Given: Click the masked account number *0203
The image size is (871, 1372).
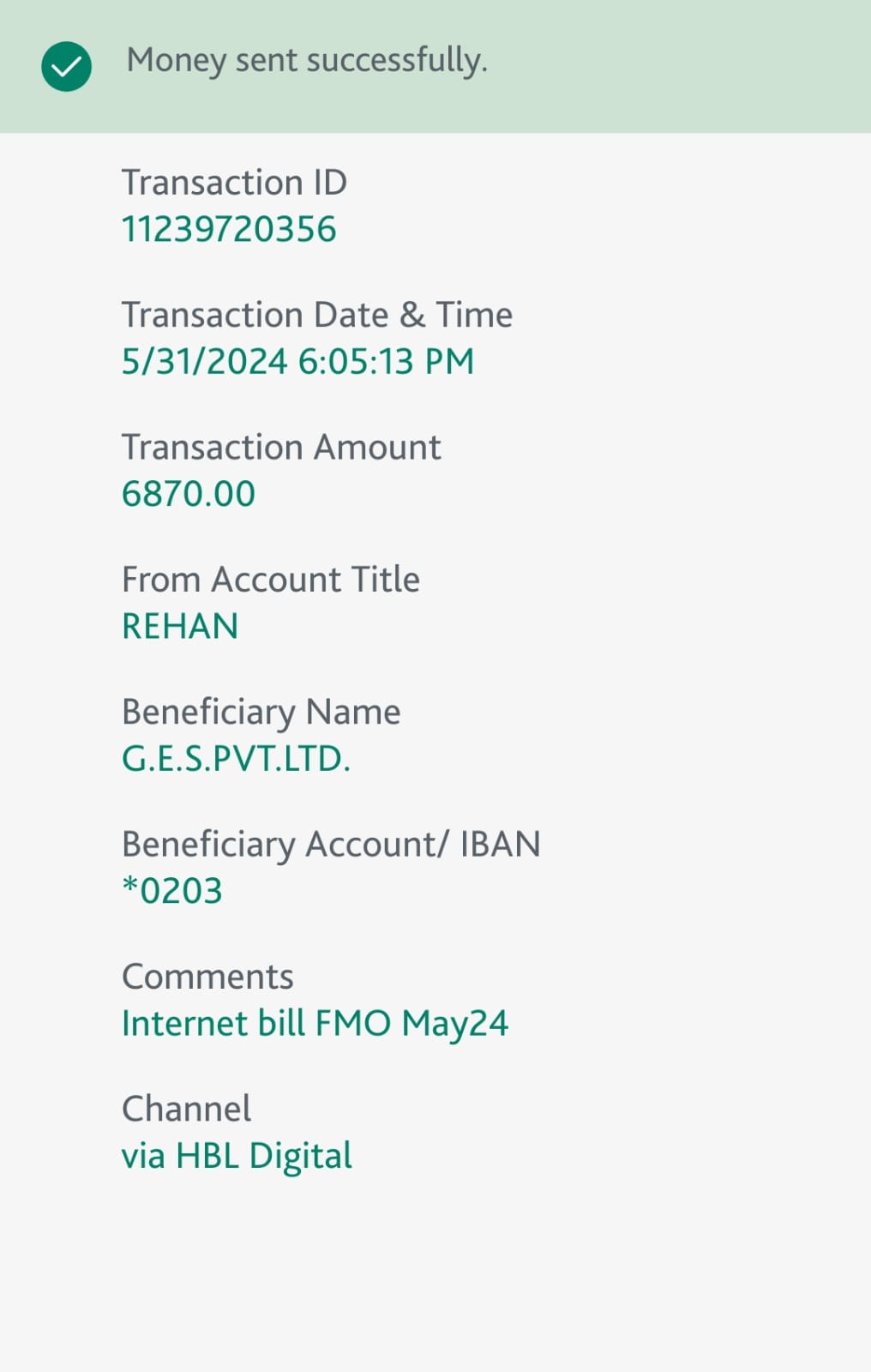Looking at the screenshot, I should click(x=172, y=891).
